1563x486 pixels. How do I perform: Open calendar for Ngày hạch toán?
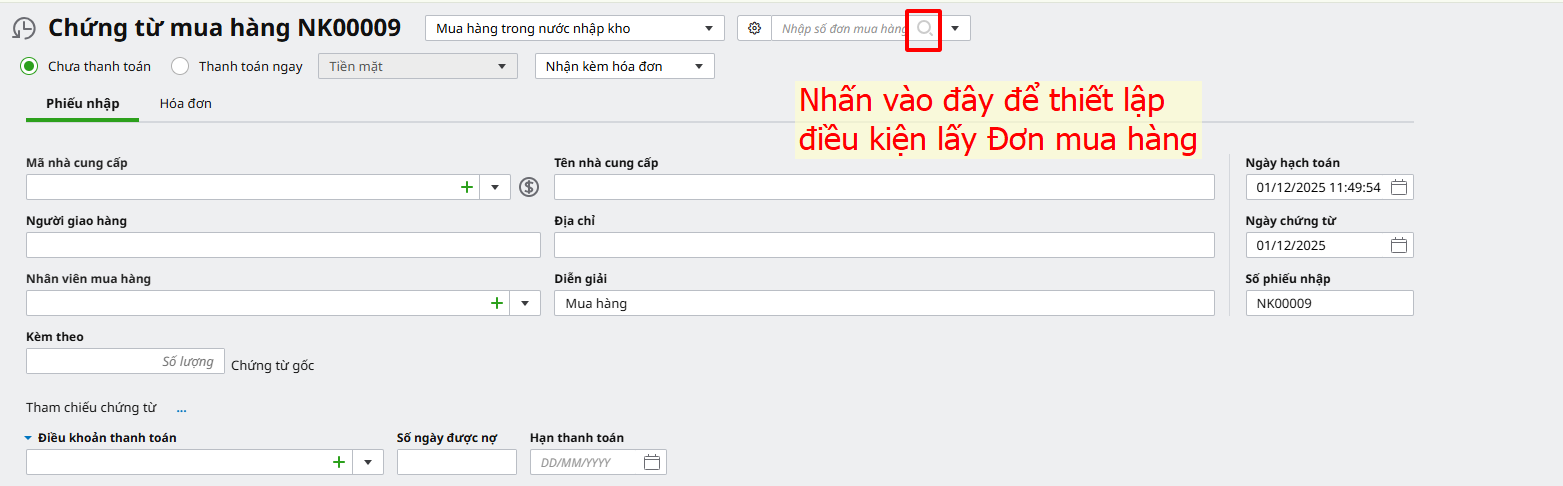pyautogui.click(x=1399, y=188)
